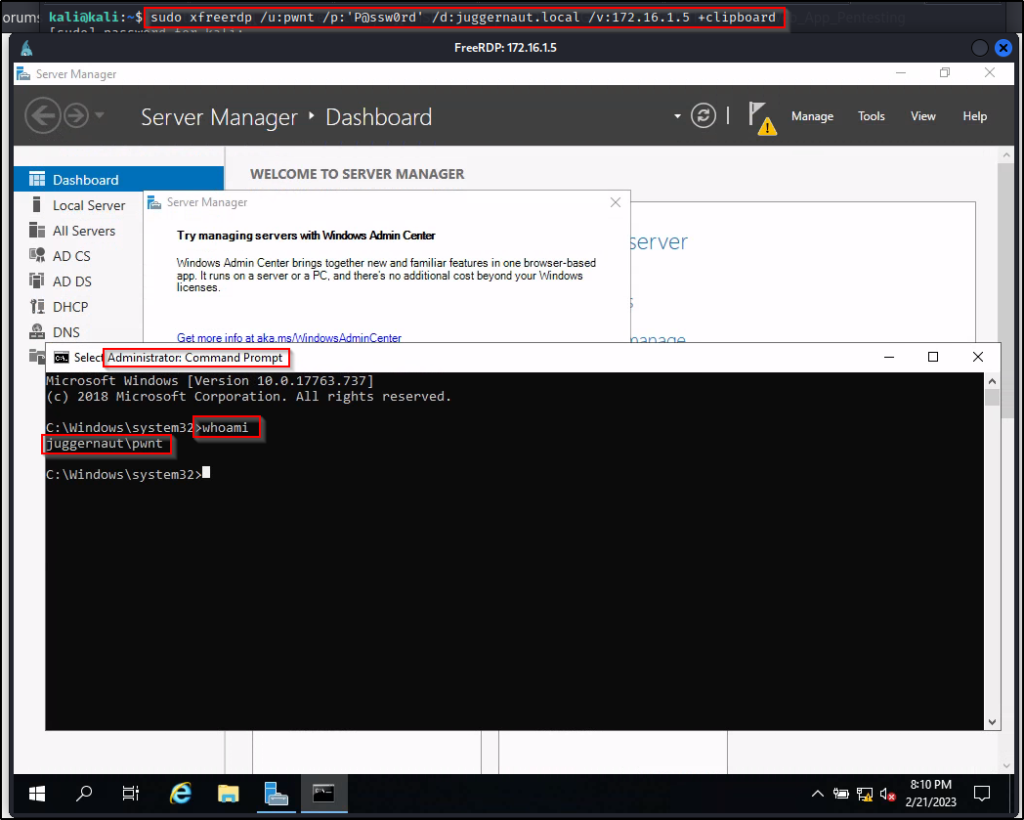This screenshot has width=1024, height=820.
Task: Open the Tools menu
Action: click(x=871, y=116)
